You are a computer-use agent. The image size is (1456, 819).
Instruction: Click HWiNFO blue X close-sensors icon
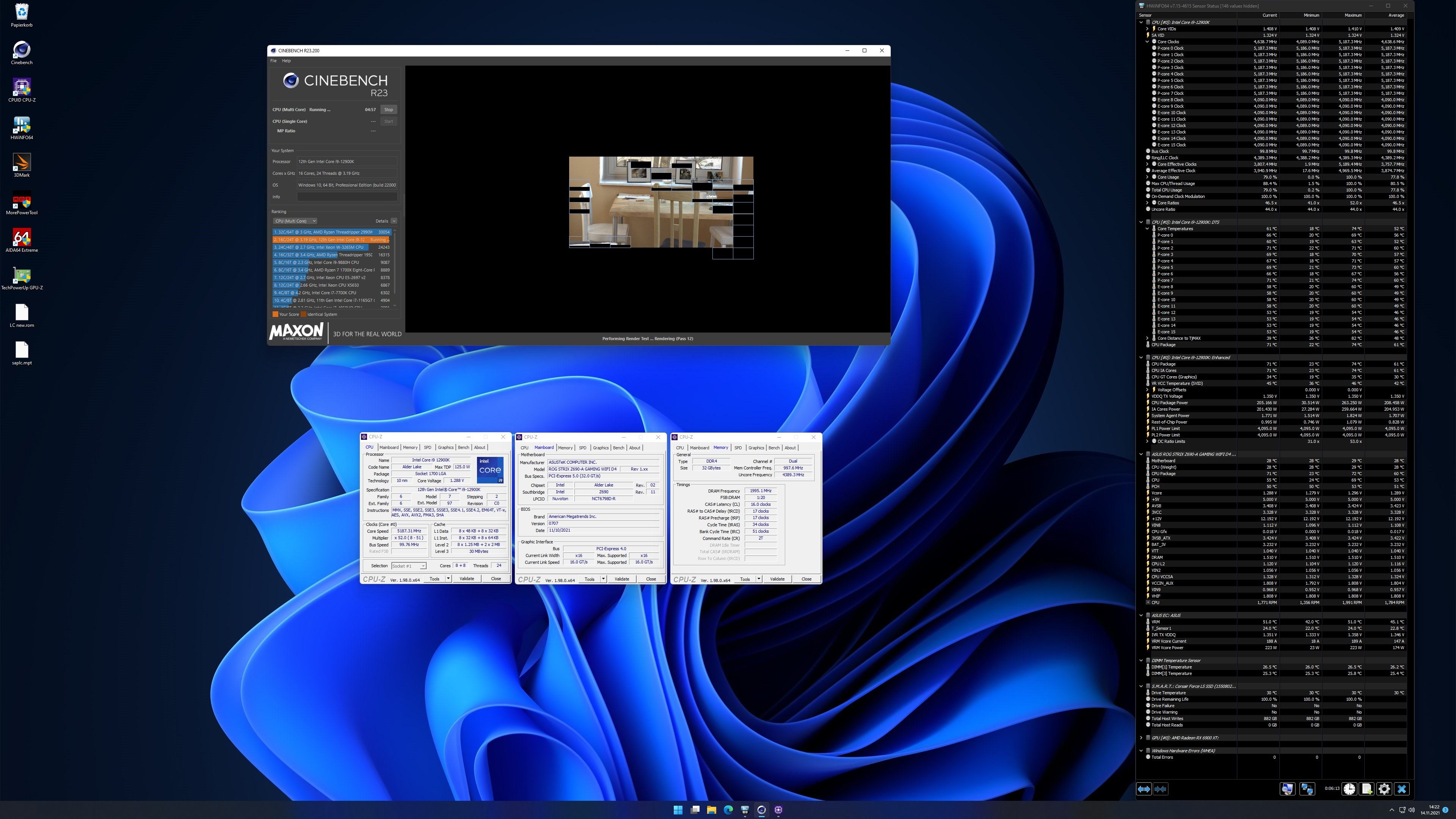click(1402, 789)
